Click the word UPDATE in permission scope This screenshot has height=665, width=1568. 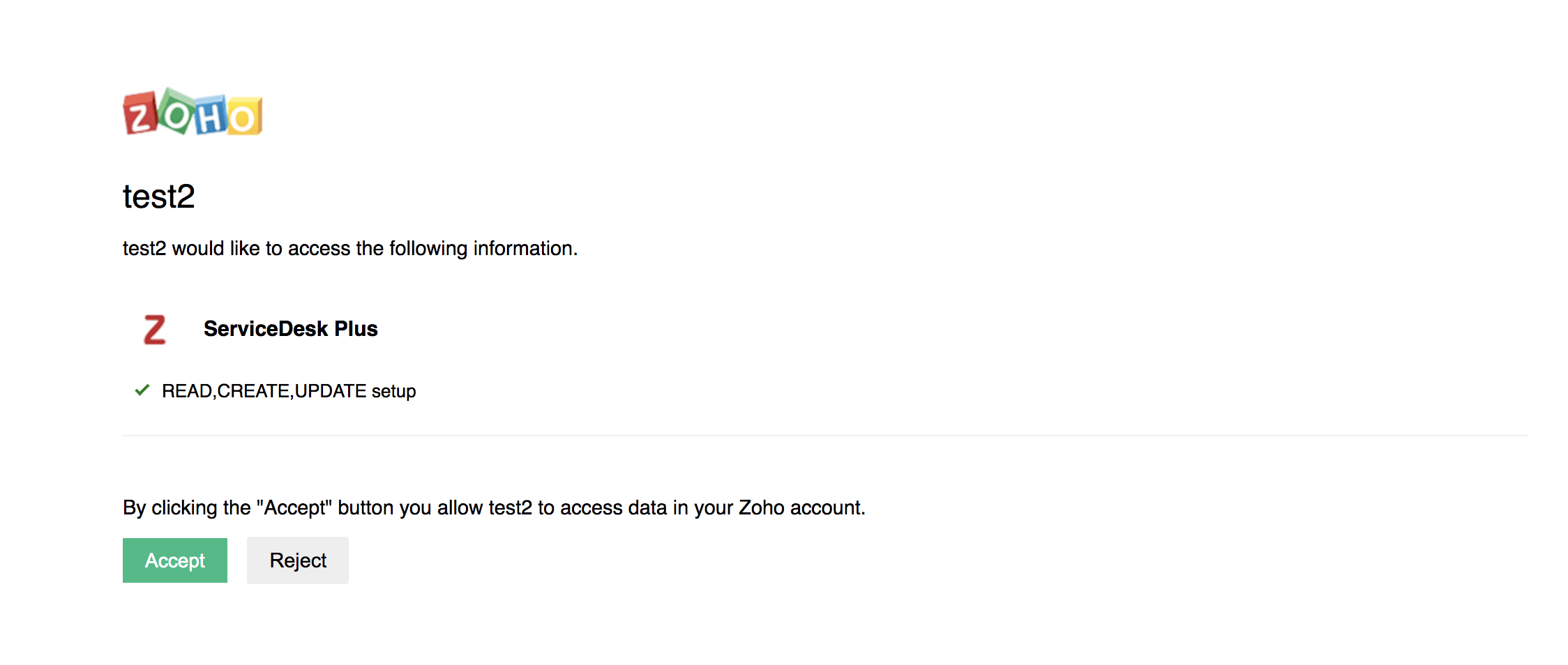331,391
